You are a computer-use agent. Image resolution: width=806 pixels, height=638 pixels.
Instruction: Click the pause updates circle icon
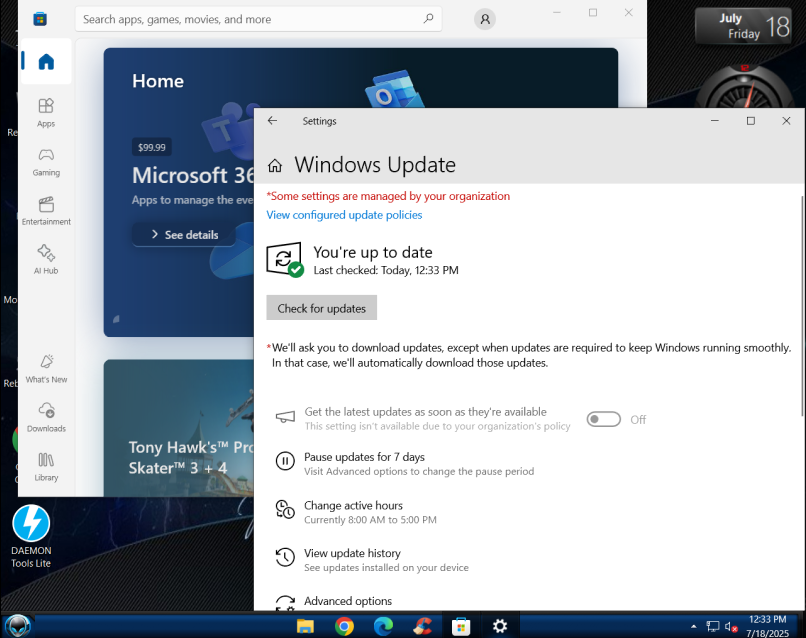point(285,461)
